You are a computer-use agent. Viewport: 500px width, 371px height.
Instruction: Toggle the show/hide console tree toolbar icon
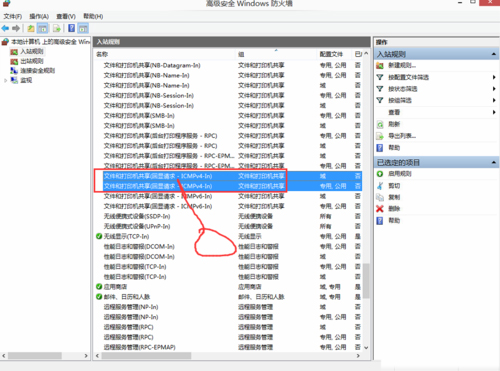click(42, 28)
